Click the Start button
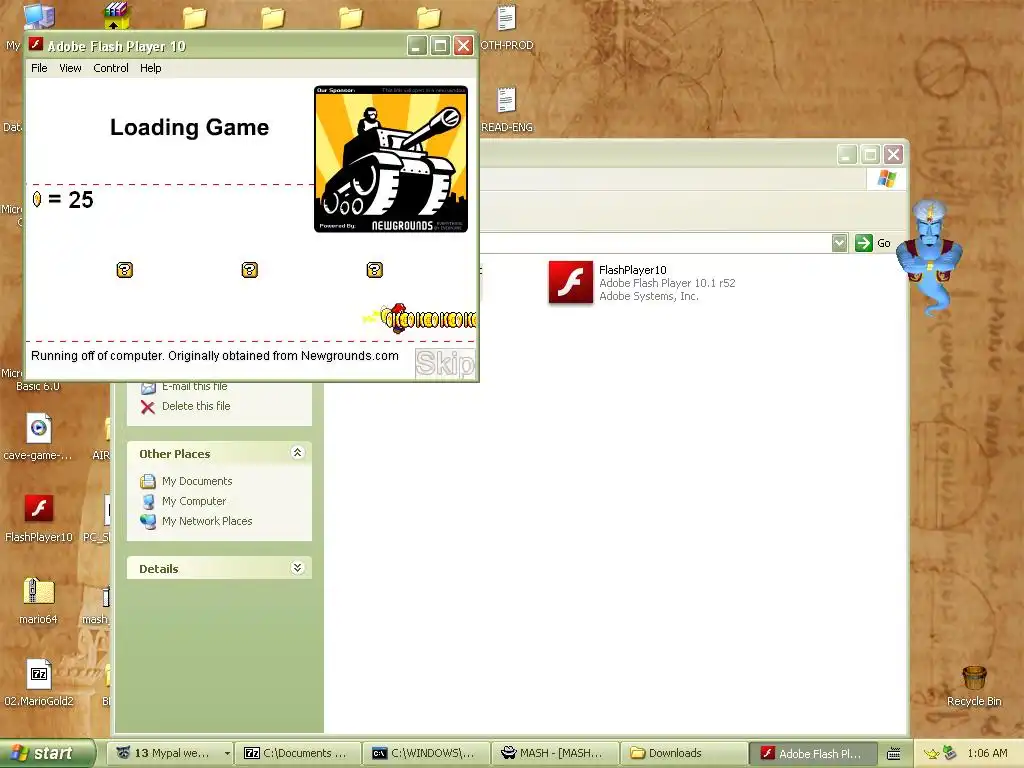The image size is (1024, 768). pyautogui.click(x=47, y=753)
